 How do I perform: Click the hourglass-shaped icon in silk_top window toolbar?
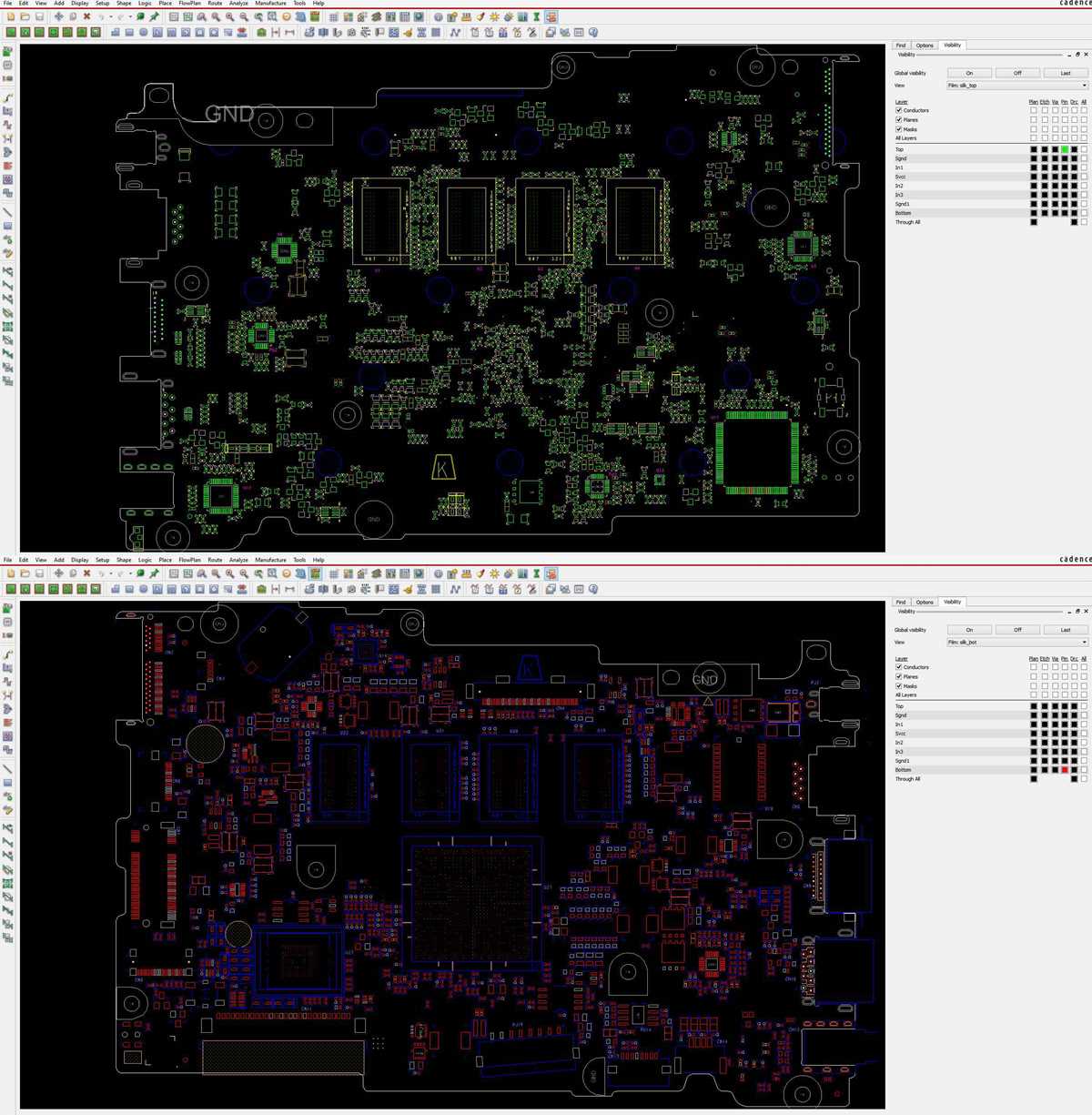point(536,16)
